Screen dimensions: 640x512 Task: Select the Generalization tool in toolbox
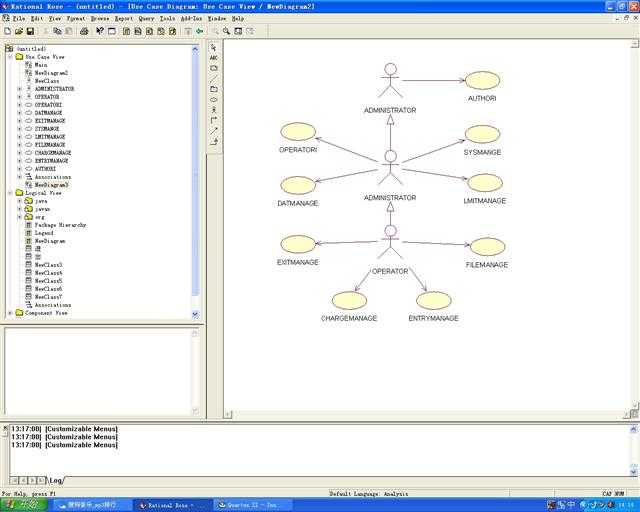(213, 141)
